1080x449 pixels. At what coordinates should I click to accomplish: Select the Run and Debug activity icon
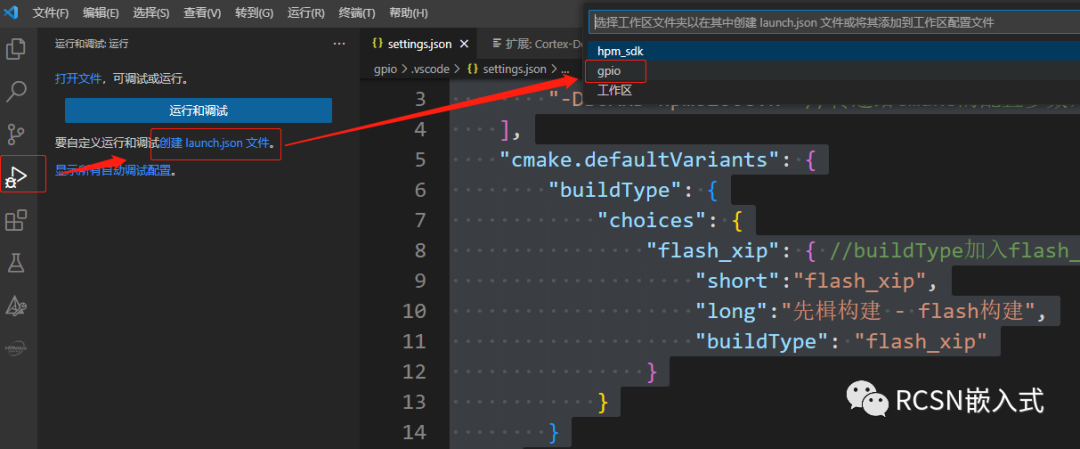point(16,177)
